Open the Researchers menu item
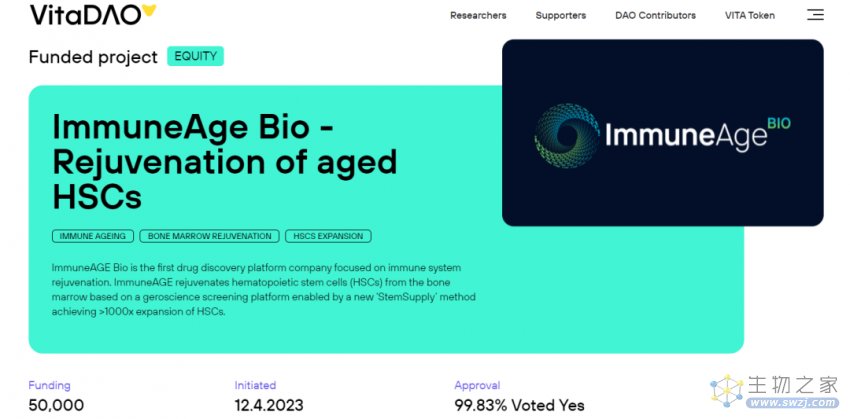The width and height of the screenshot is (850, 419). coord(478,15)
